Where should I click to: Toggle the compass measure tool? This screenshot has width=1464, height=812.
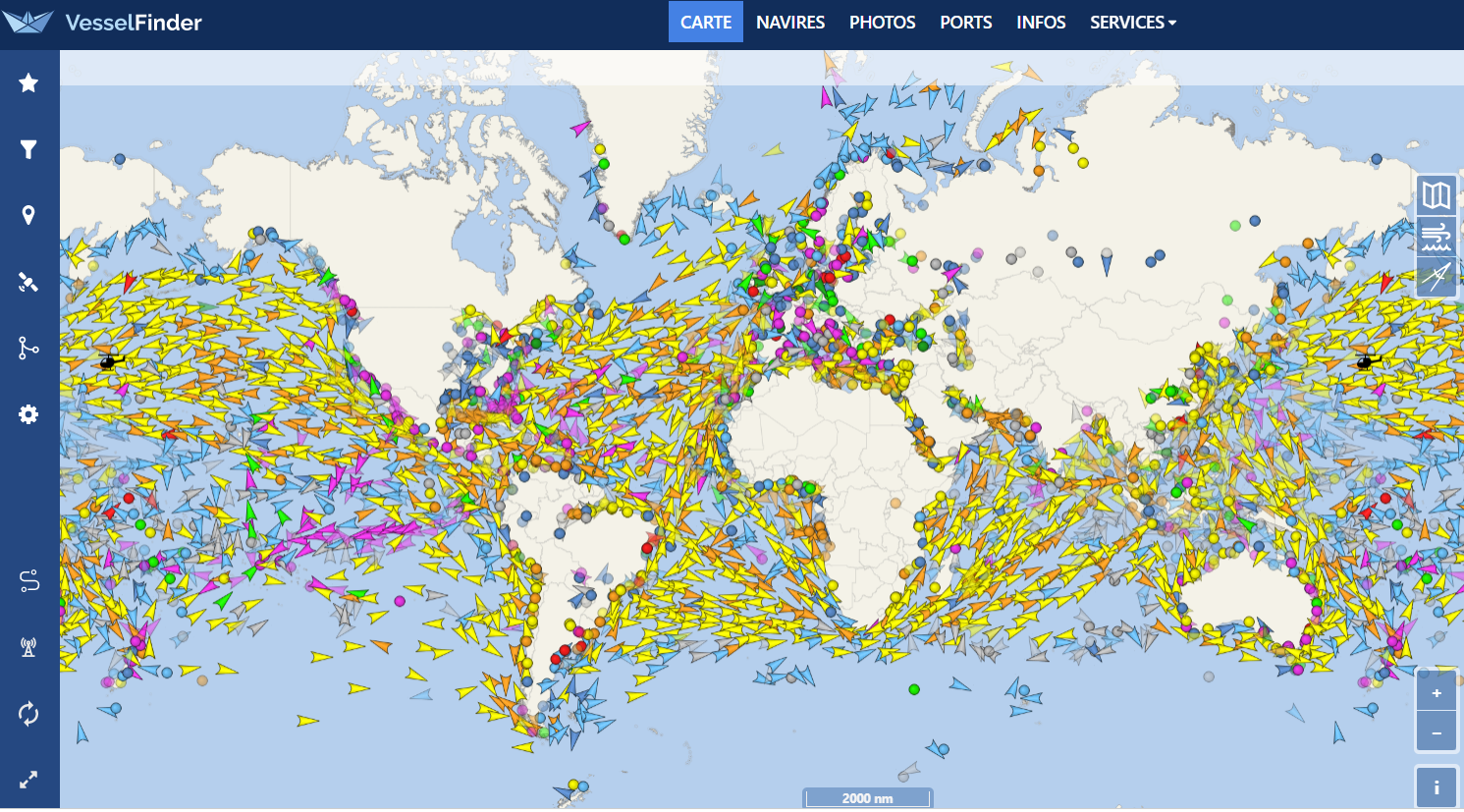[x=1436, y=277]
